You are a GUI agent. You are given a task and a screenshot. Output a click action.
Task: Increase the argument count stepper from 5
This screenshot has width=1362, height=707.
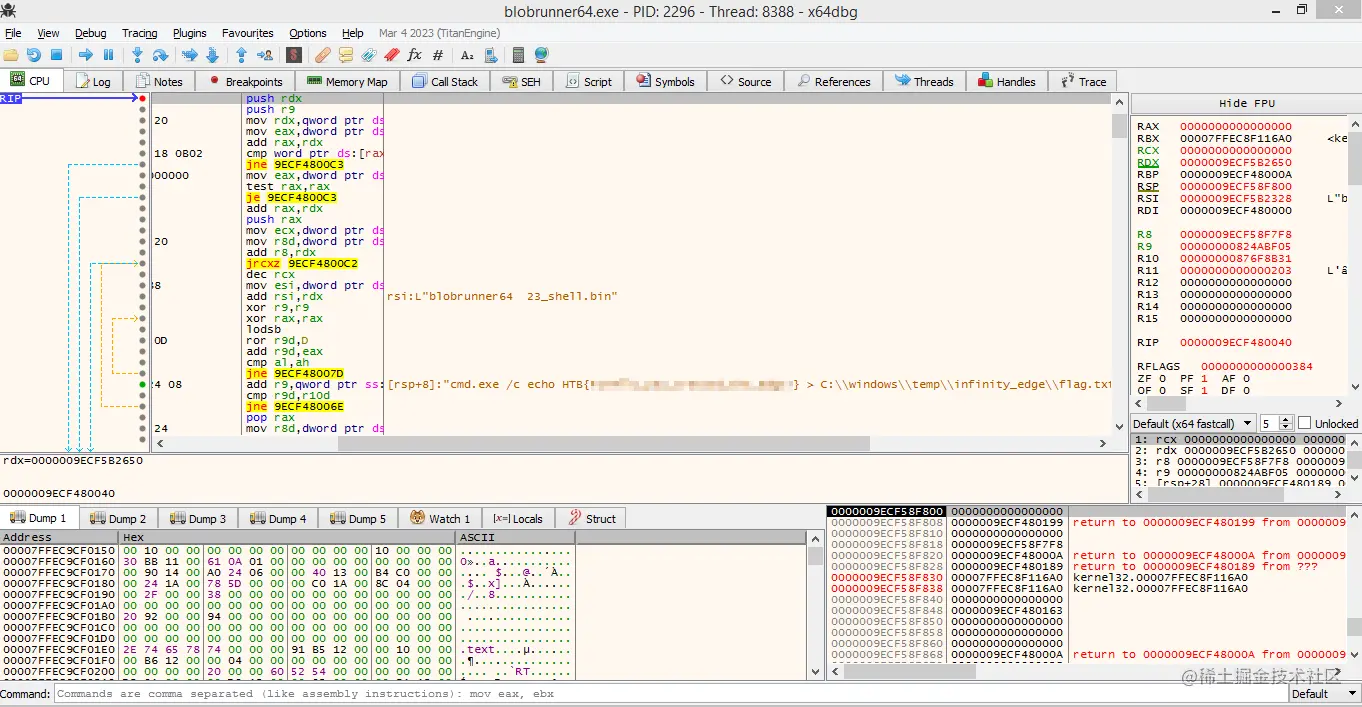pyautogui.click(x=1286, y=419)
